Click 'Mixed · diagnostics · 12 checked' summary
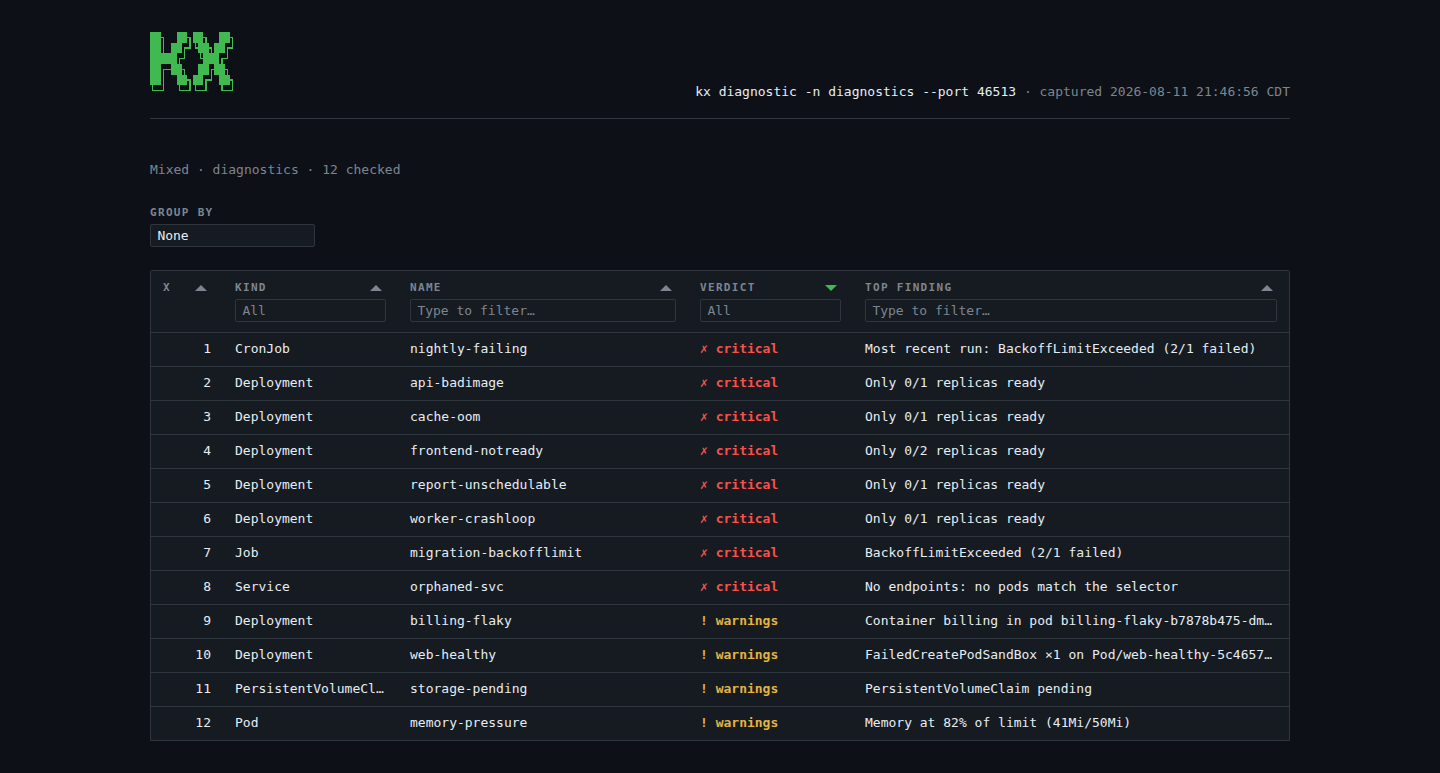Viewport: 1440px width, 773px height. (275, 170)
